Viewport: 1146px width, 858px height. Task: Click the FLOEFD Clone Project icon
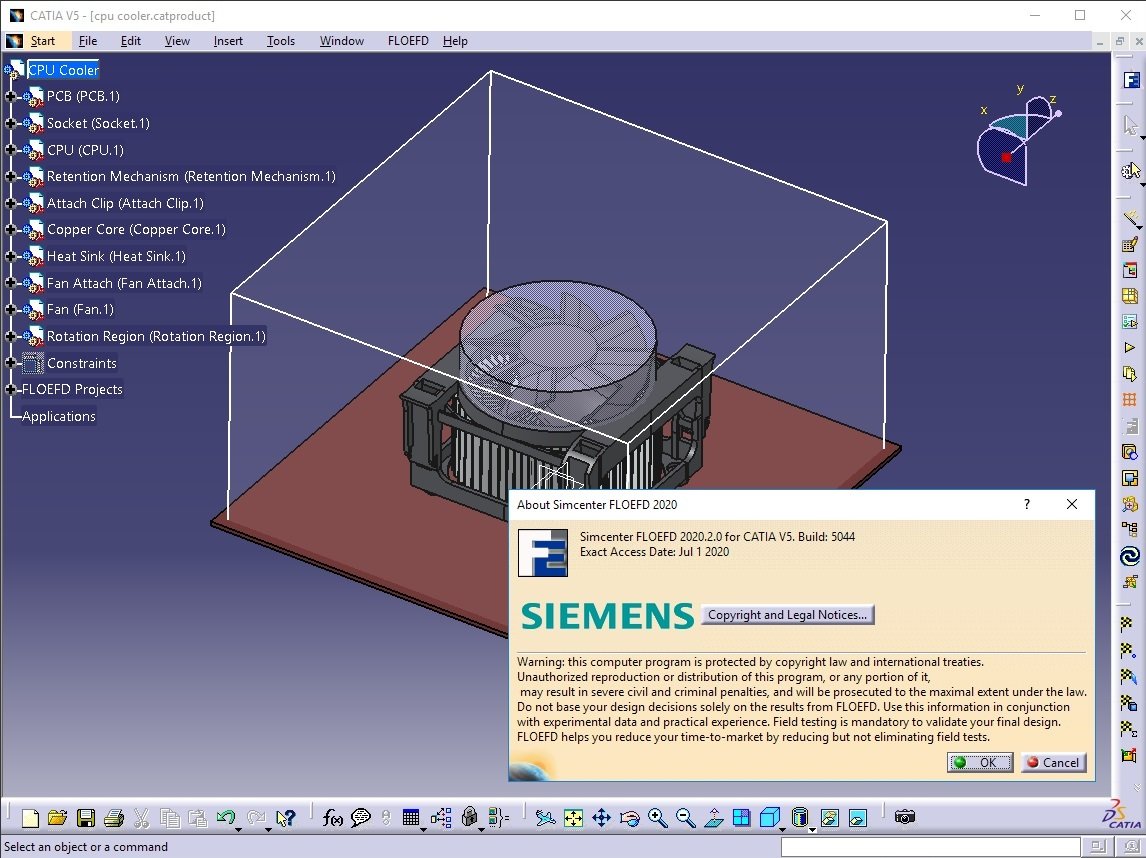pyautogui.click(x=1130, y=374)
